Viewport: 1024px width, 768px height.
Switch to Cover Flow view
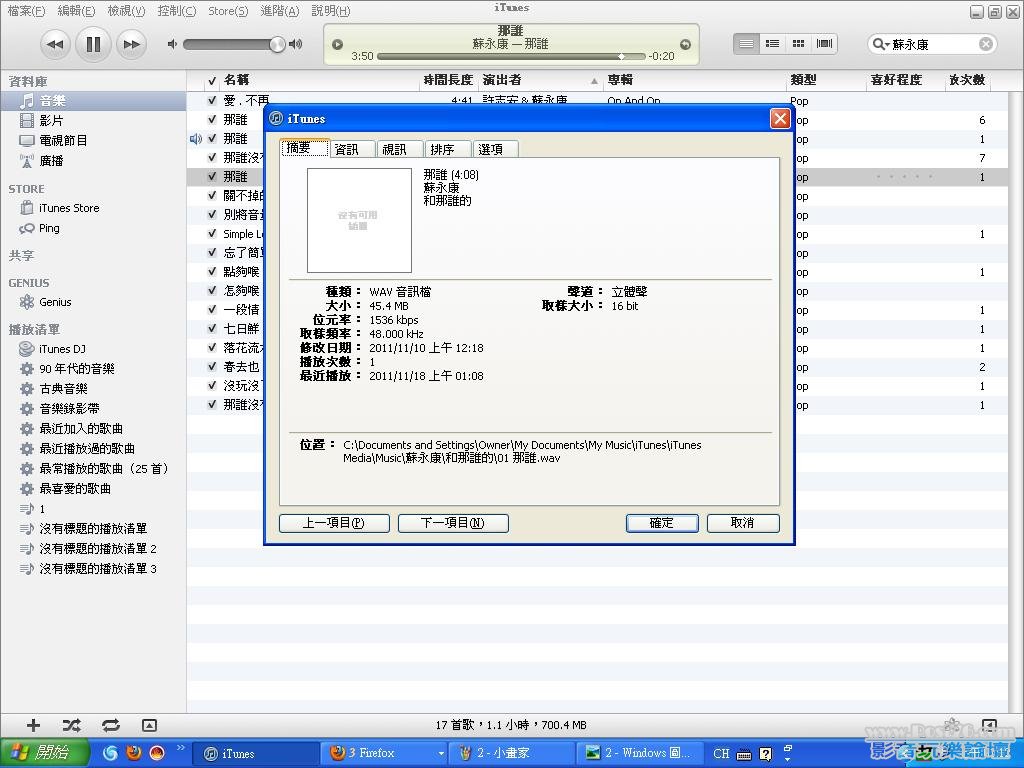point(824,44)
